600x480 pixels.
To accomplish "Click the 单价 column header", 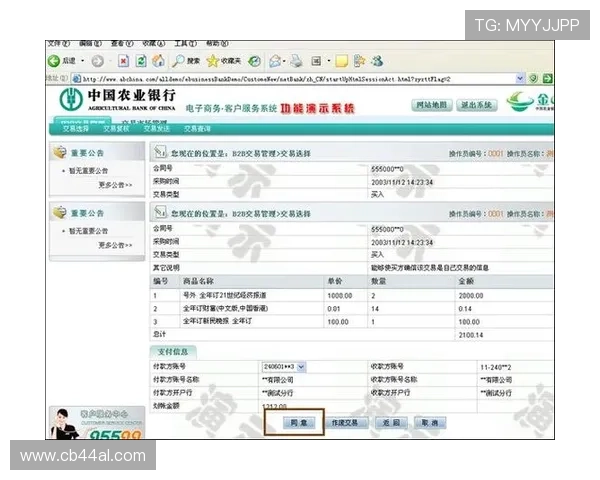I will click(x=335, y=281).
